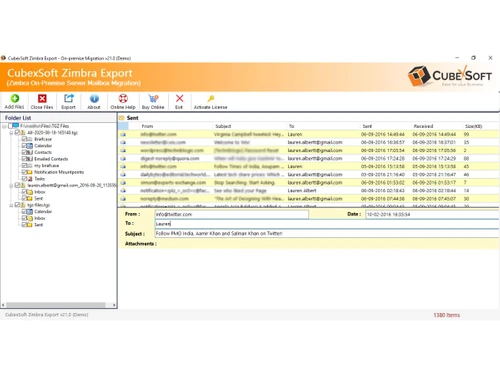Uncheck the Notification Mountpoints checkbox

pyautogui.click(x=24, y=172)
